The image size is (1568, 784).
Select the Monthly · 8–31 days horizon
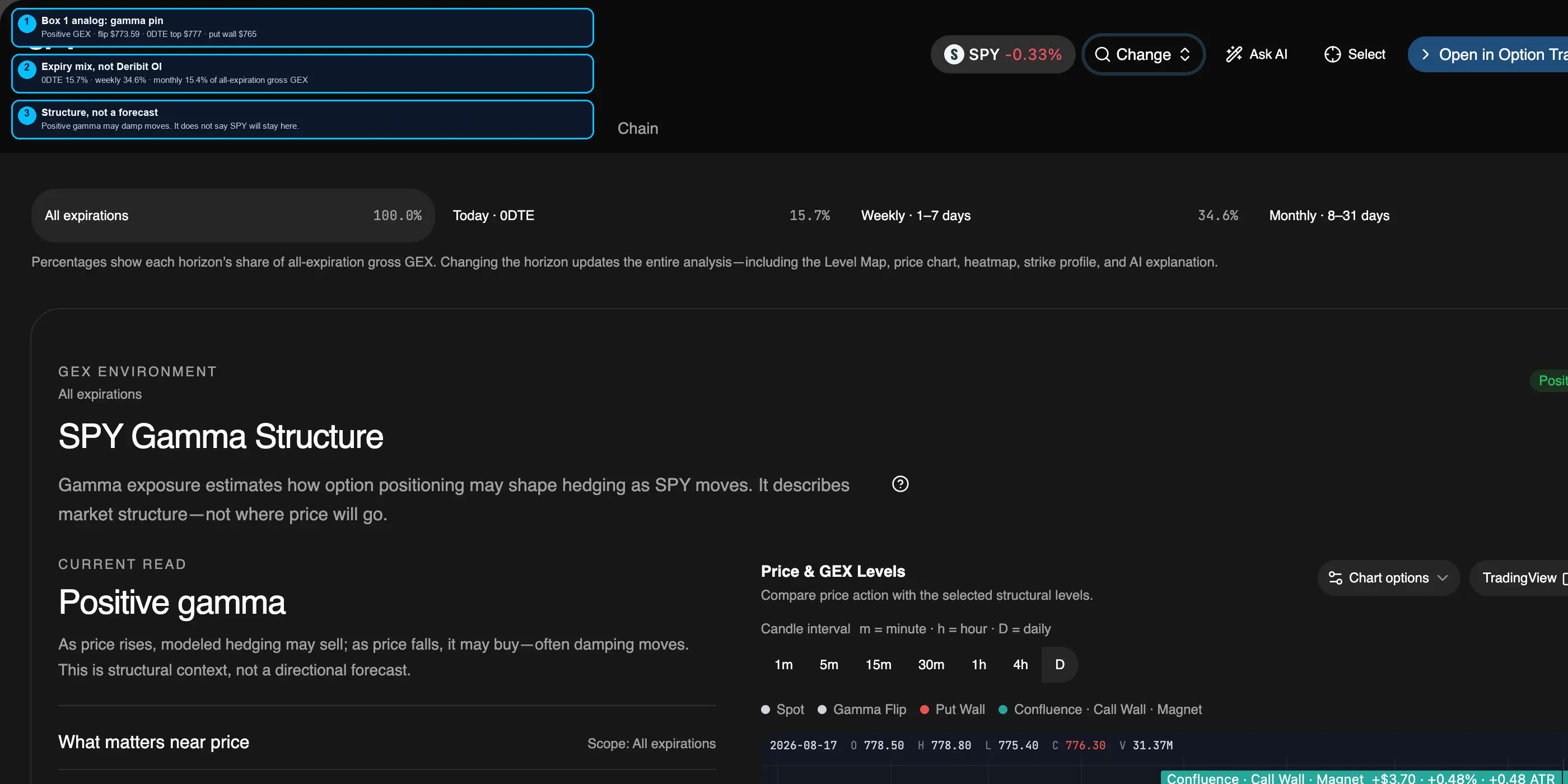pyautogui.click(x=1412, y=216)
